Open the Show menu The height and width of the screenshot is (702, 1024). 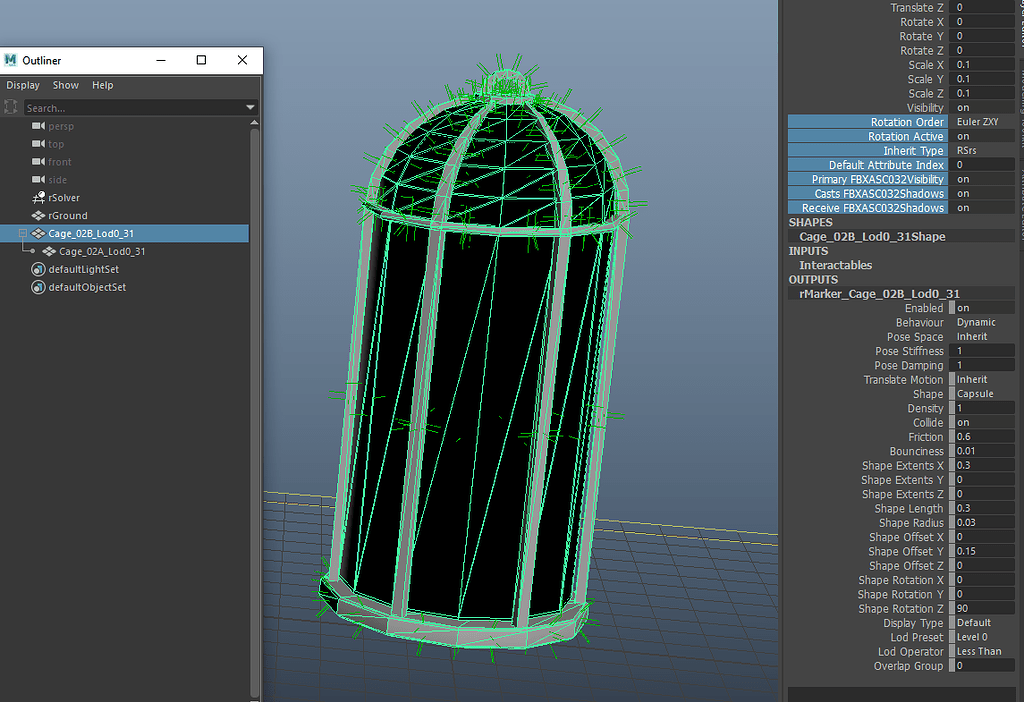coord(65,84)
